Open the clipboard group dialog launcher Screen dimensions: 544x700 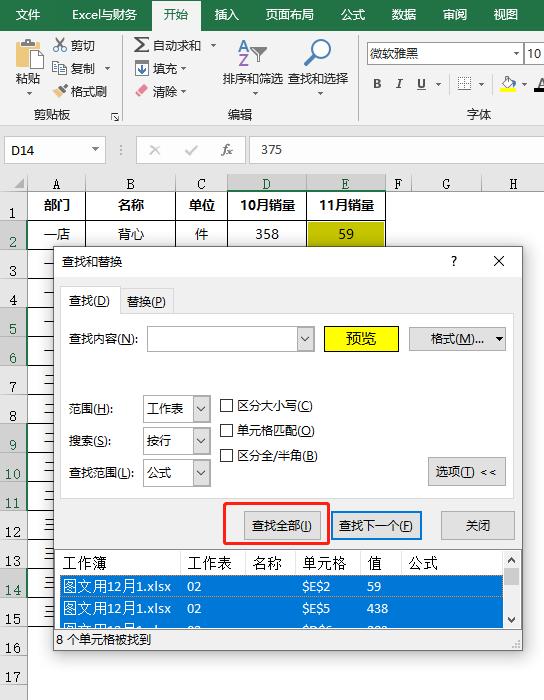(115, 117)
